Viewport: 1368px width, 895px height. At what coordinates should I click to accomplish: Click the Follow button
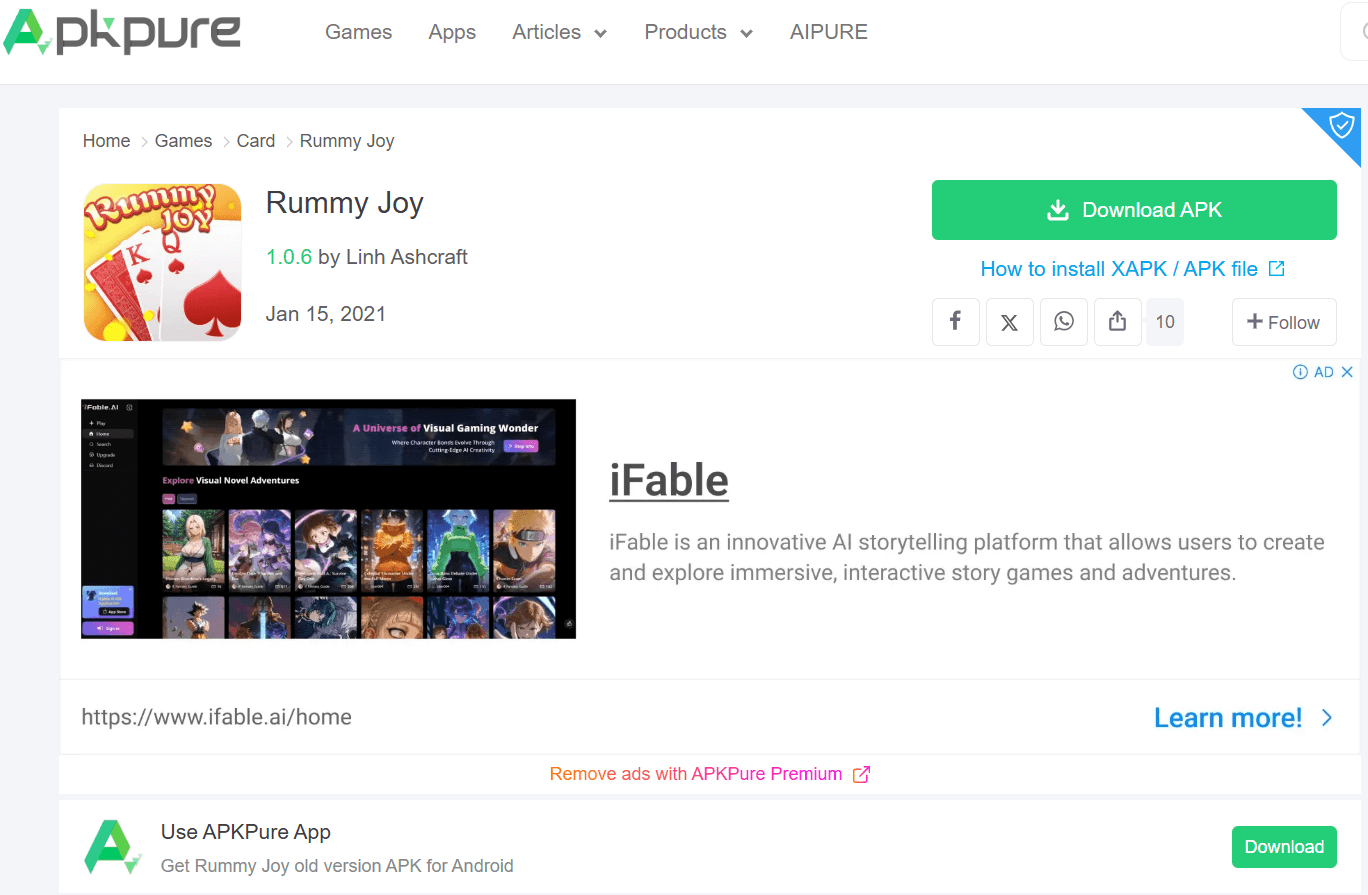pyautogui.click(x=1284, y=322)
